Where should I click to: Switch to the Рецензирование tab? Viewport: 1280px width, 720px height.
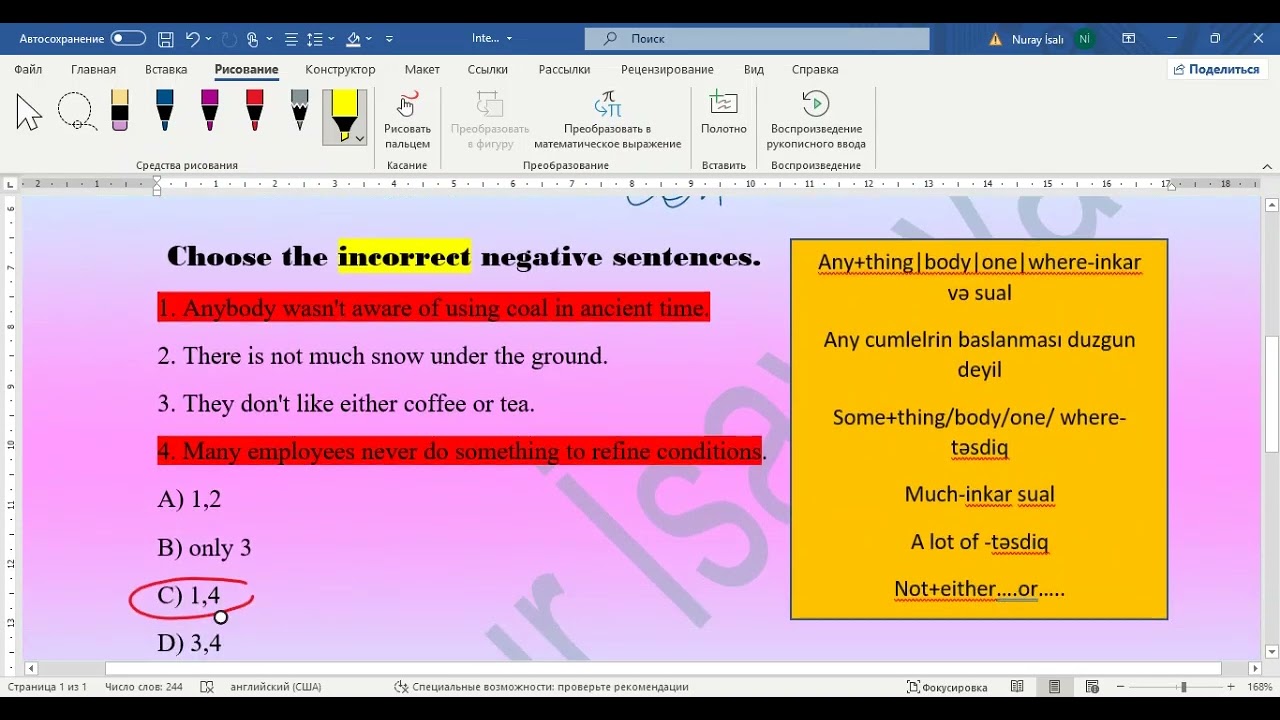667,69
